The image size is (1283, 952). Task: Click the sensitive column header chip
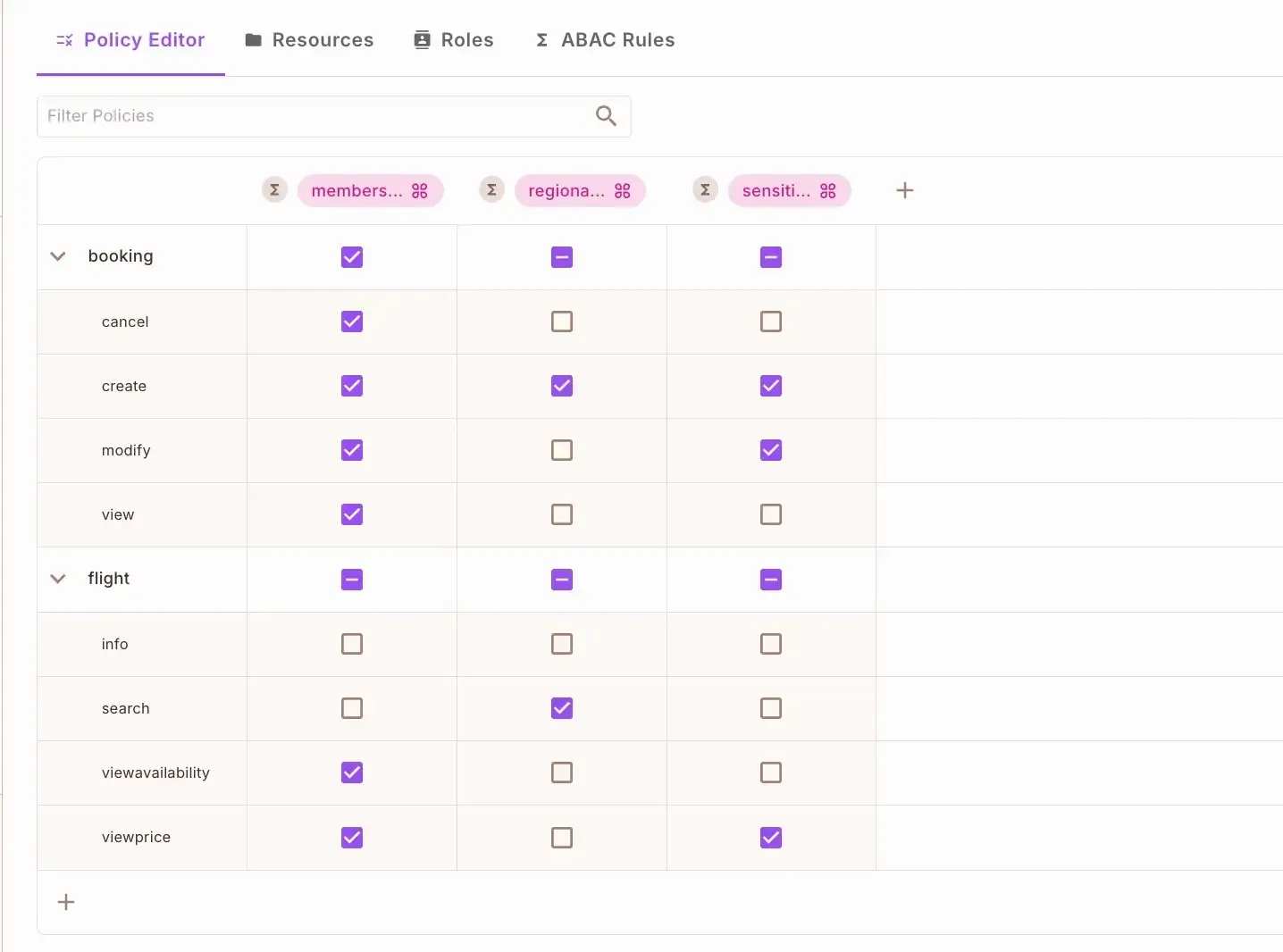coord(776,191)
